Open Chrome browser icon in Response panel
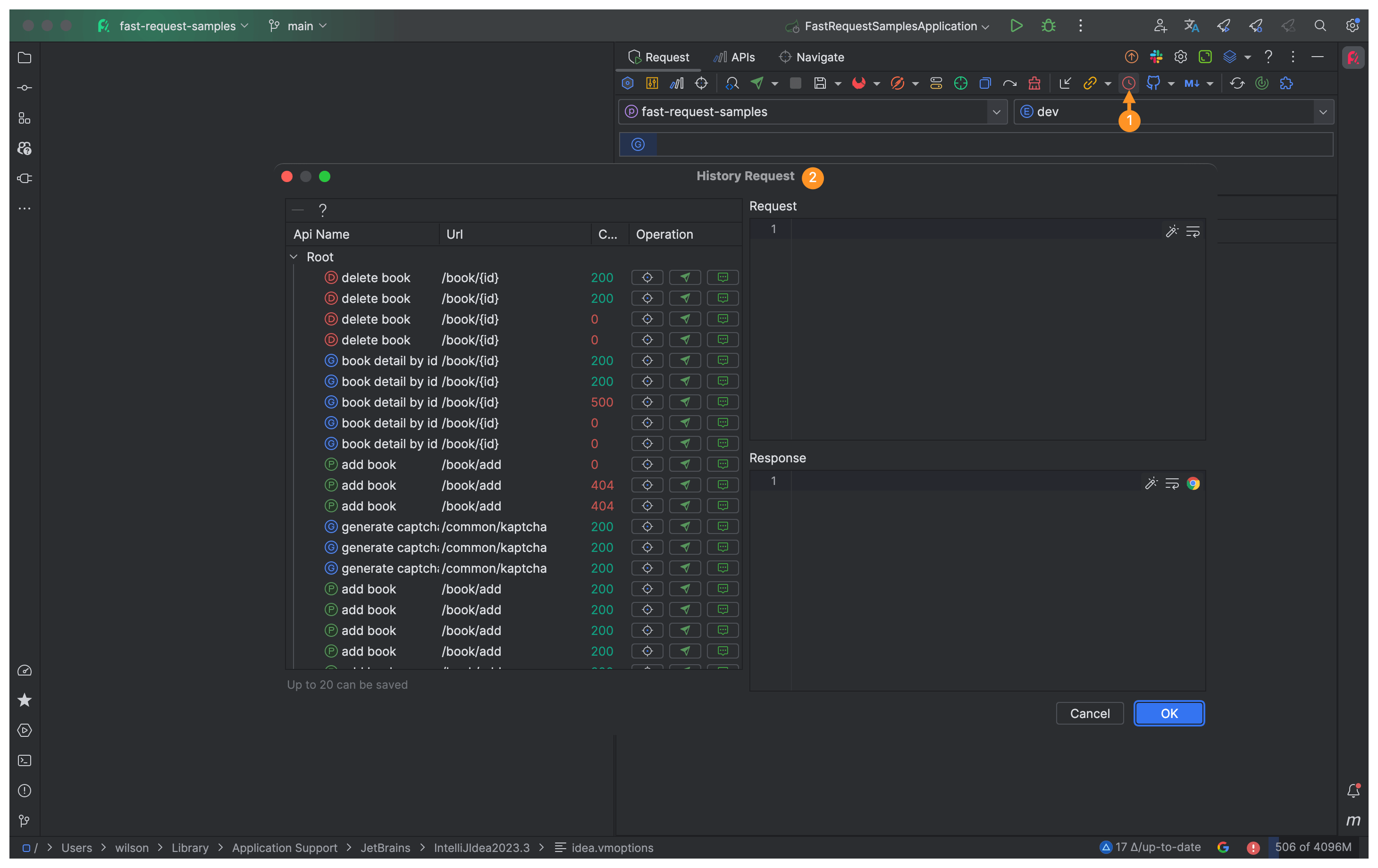The width and height of the screenshot is (1378, 868). point(1193,484)
